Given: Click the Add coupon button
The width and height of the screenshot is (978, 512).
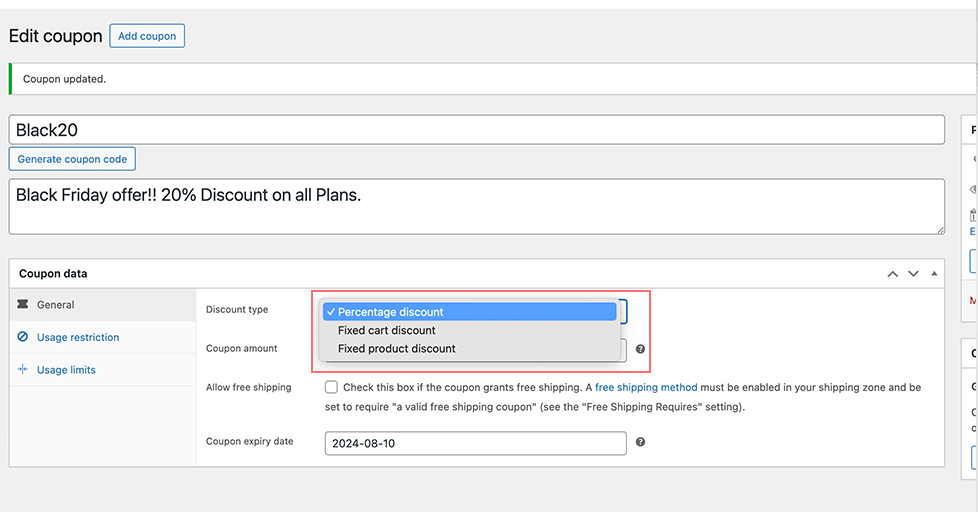Looking at the screenshot, I should pos(147,36).
